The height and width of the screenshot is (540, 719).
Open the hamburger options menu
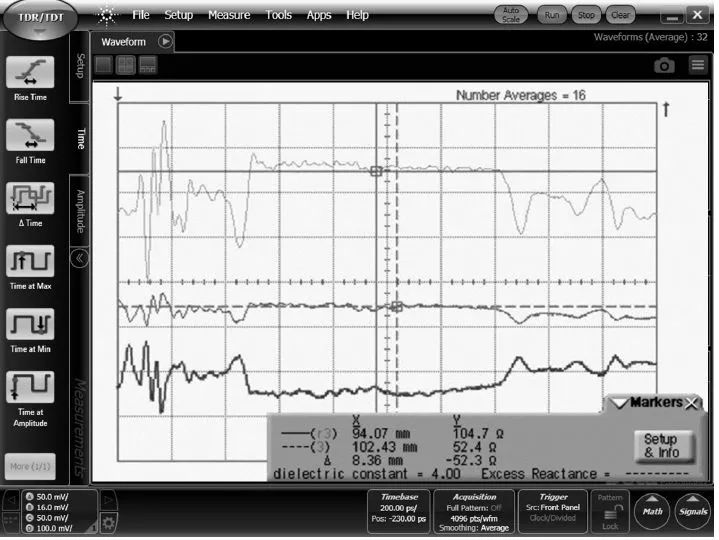[698, 65]
